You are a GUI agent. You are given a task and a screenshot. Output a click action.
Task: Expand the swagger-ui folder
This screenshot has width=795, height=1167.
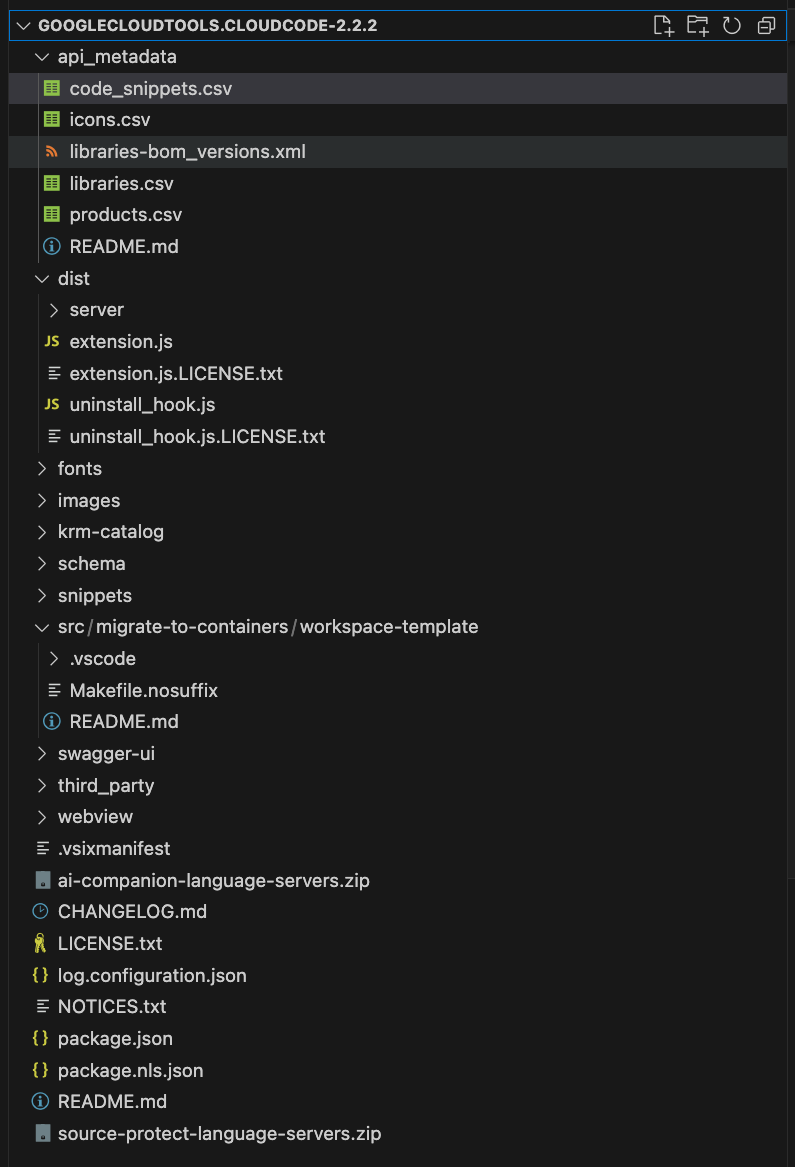click(42, 753)
